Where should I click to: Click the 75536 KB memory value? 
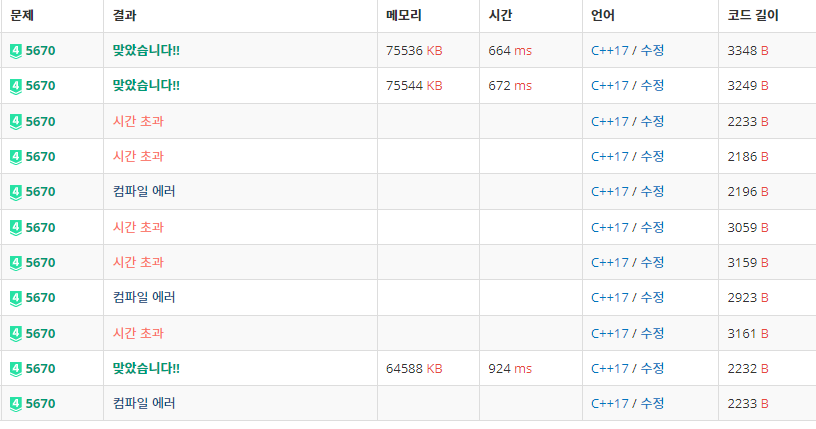[x=414, y=51]
